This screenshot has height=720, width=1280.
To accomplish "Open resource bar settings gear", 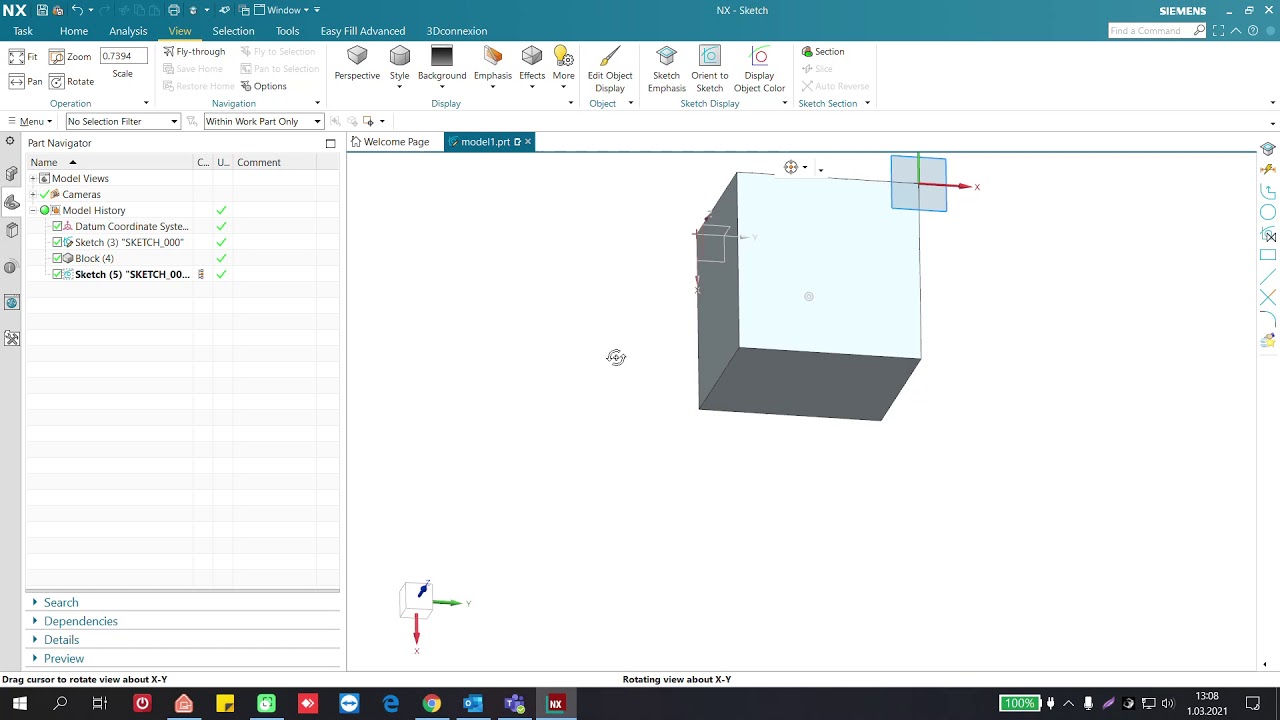I will pyautogui.click(x=10, y=142).
